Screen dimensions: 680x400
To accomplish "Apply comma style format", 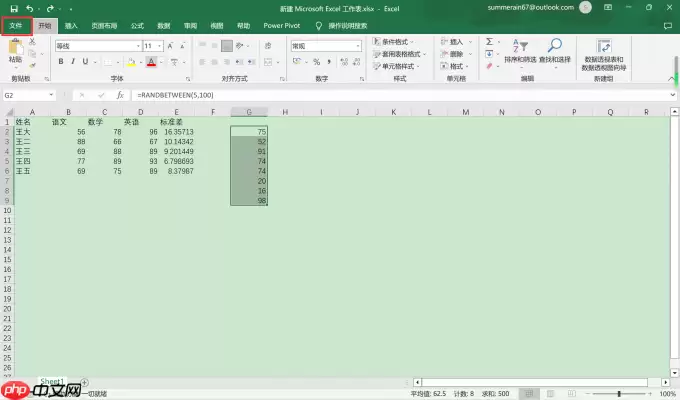I will [329, 62].
